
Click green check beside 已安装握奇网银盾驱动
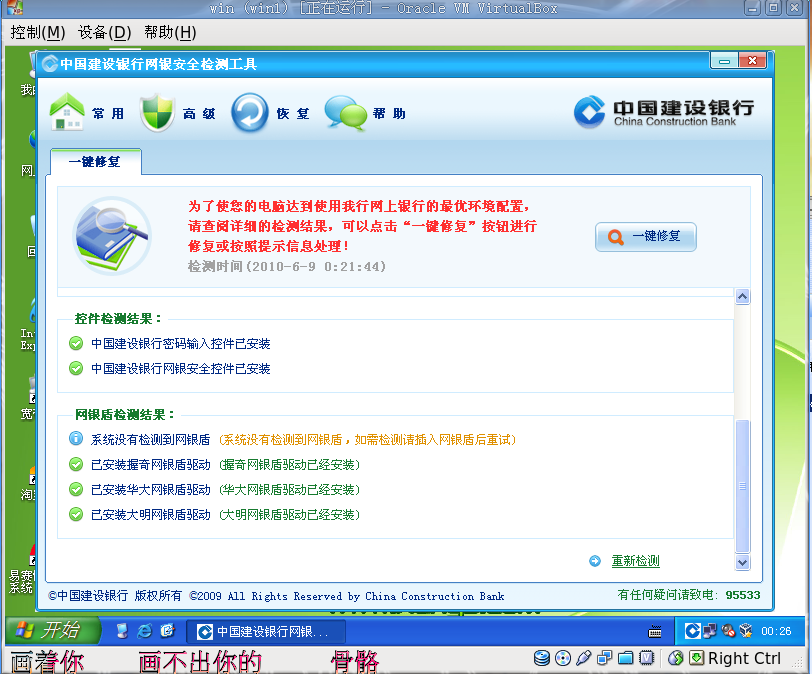[x=76, y=464]
